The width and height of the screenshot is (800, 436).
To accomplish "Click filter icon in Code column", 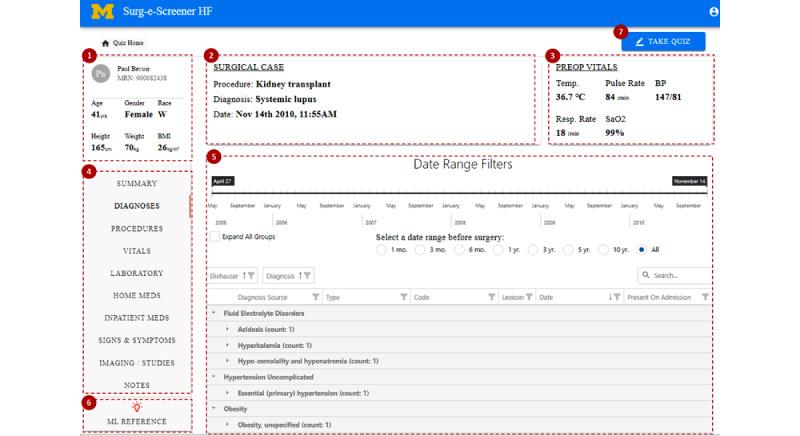I will 492,297.
